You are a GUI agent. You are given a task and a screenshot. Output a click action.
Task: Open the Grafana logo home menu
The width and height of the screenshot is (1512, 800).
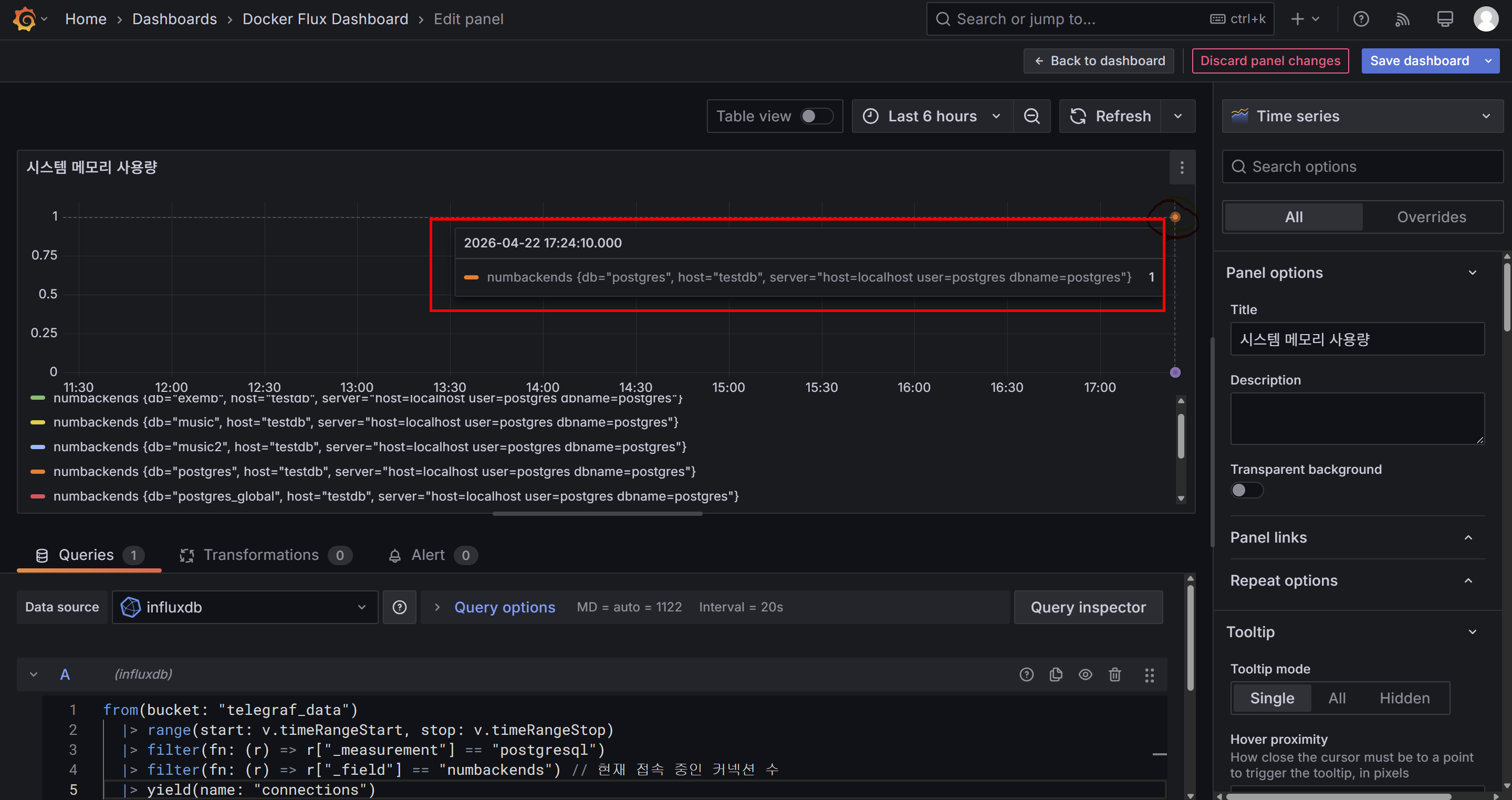25,19
